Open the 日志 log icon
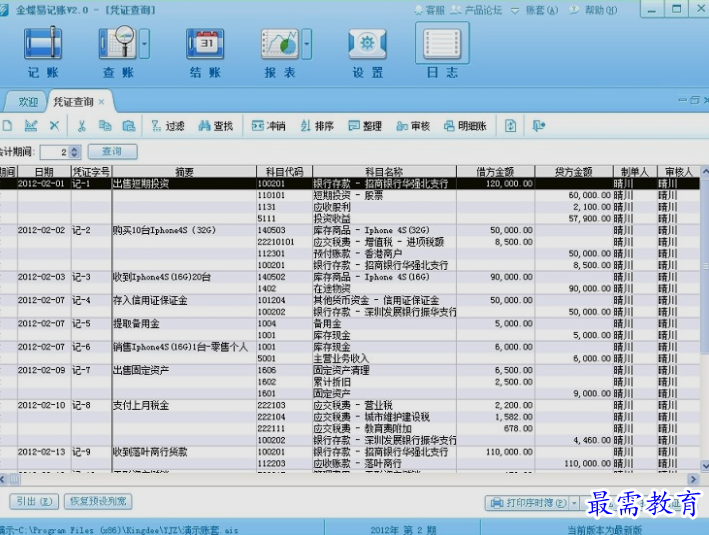The width and height of the screenshot is (709, 535). coord(442,51)
